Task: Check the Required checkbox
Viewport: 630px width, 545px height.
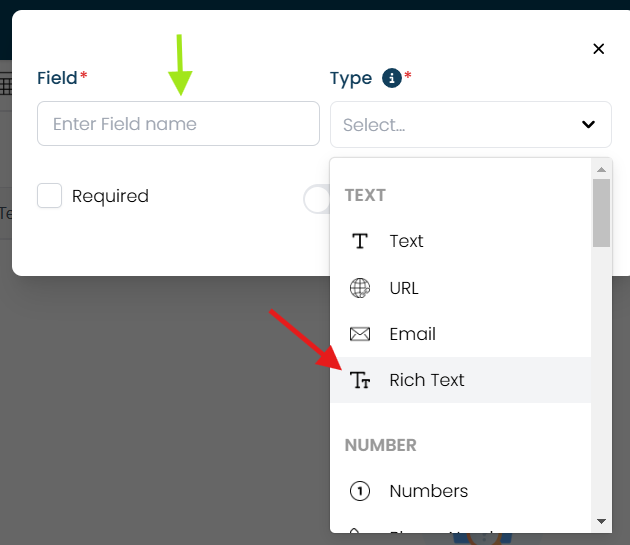Action: 49,196
